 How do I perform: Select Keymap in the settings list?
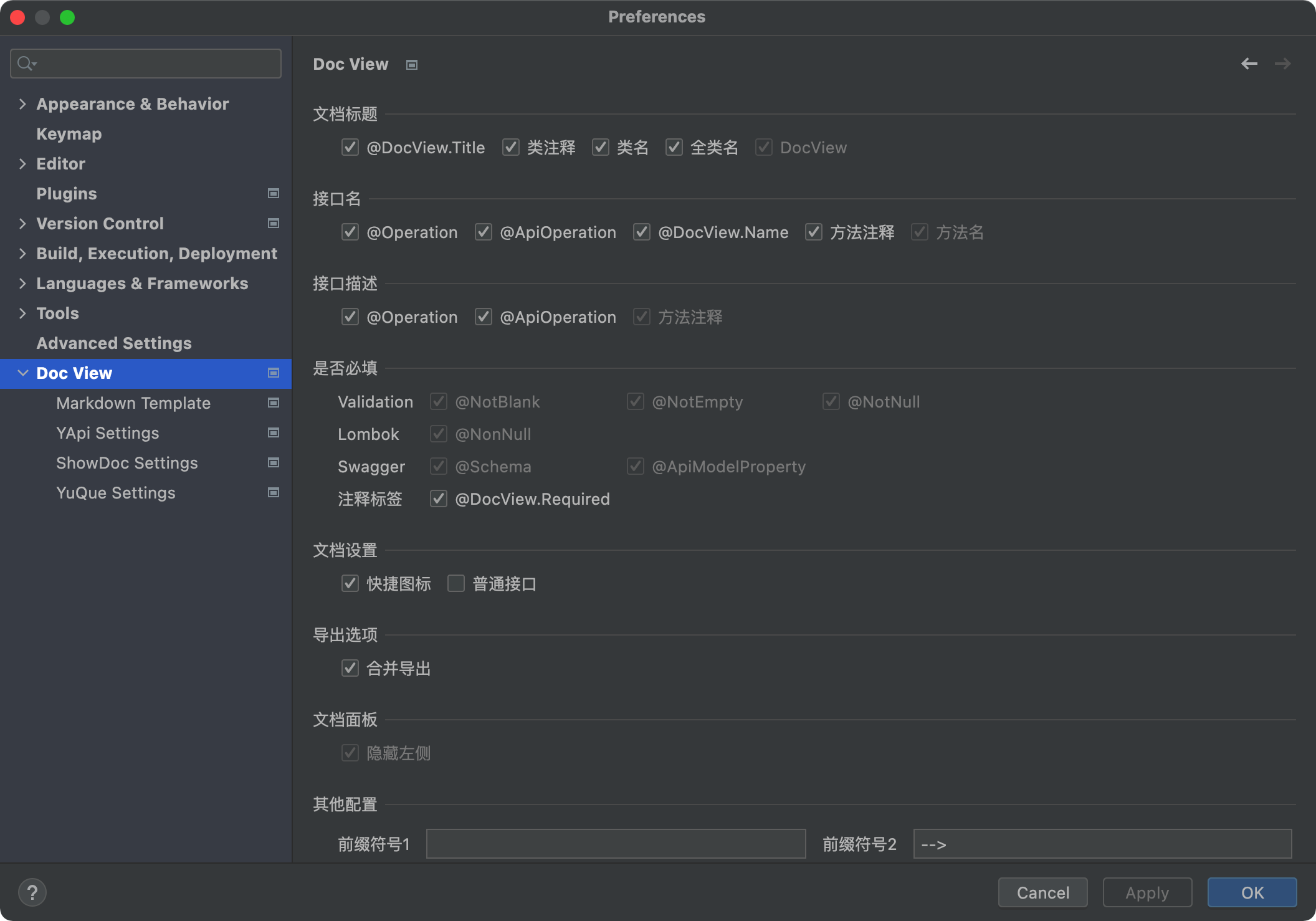pyautogui.click(x=69, y=133)
